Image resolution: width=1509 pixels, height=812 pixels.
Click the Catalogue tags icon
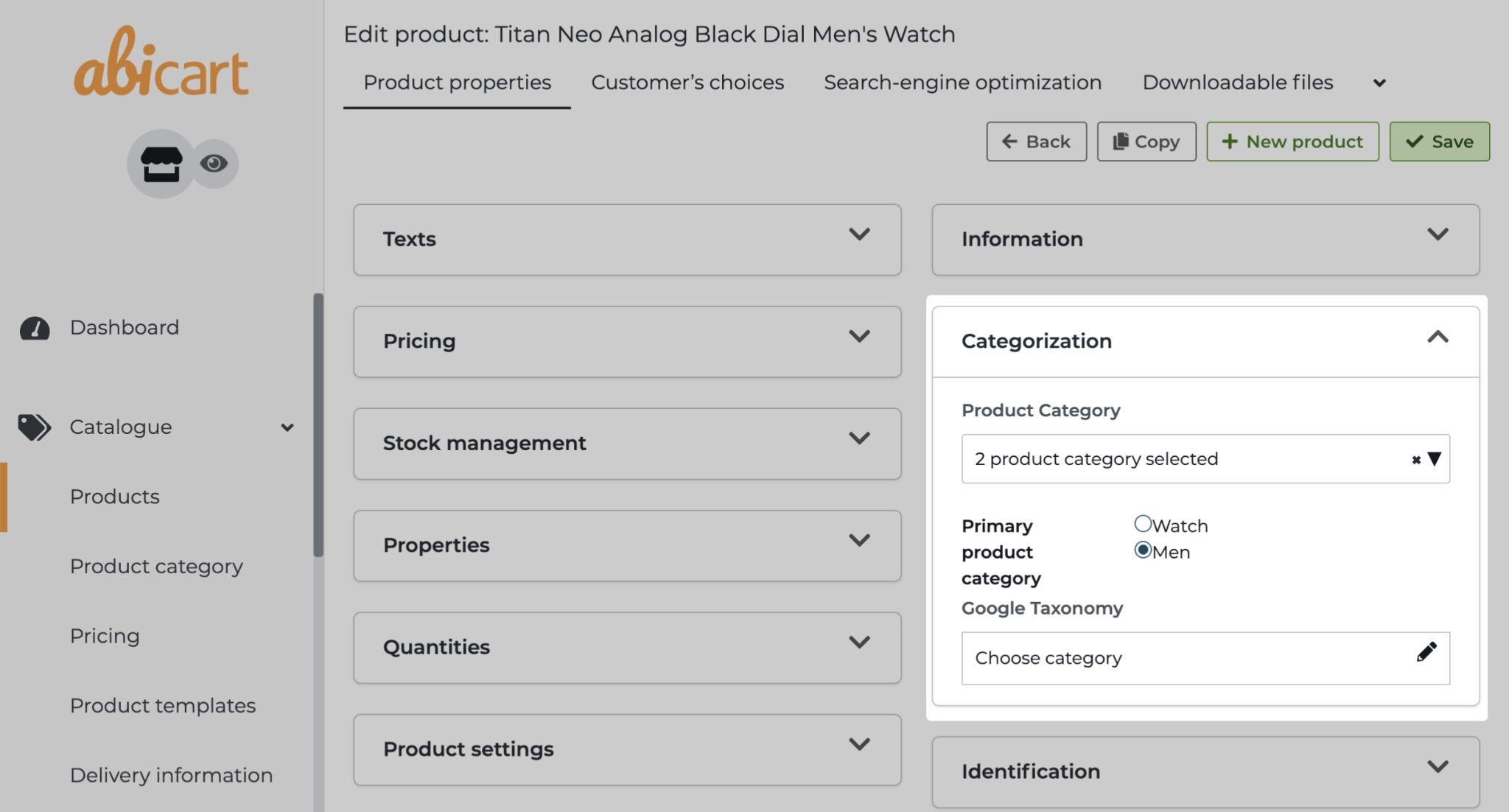(35, 427)
